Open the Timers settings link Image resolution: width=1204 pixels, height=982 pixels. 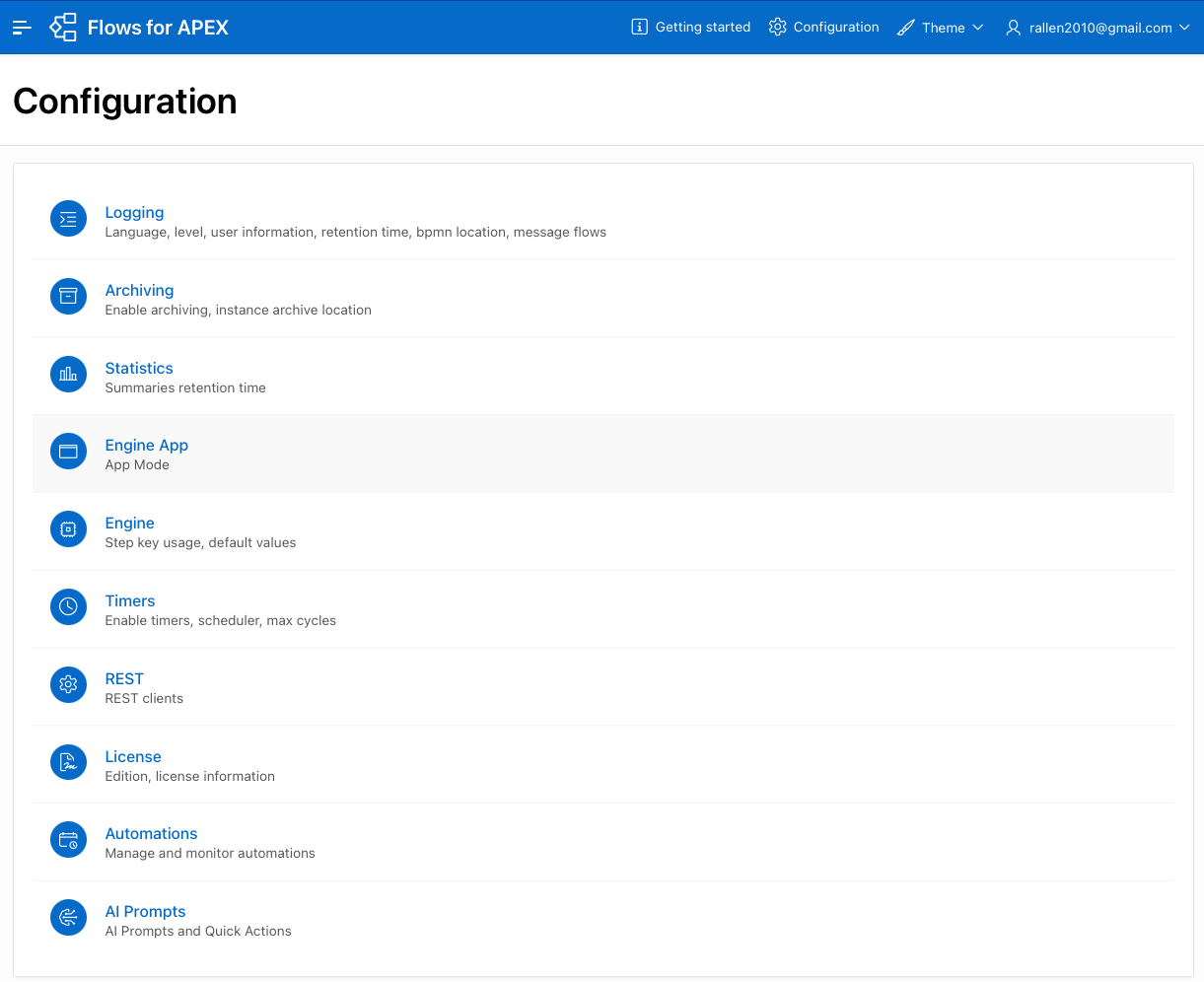coord(130,600)
